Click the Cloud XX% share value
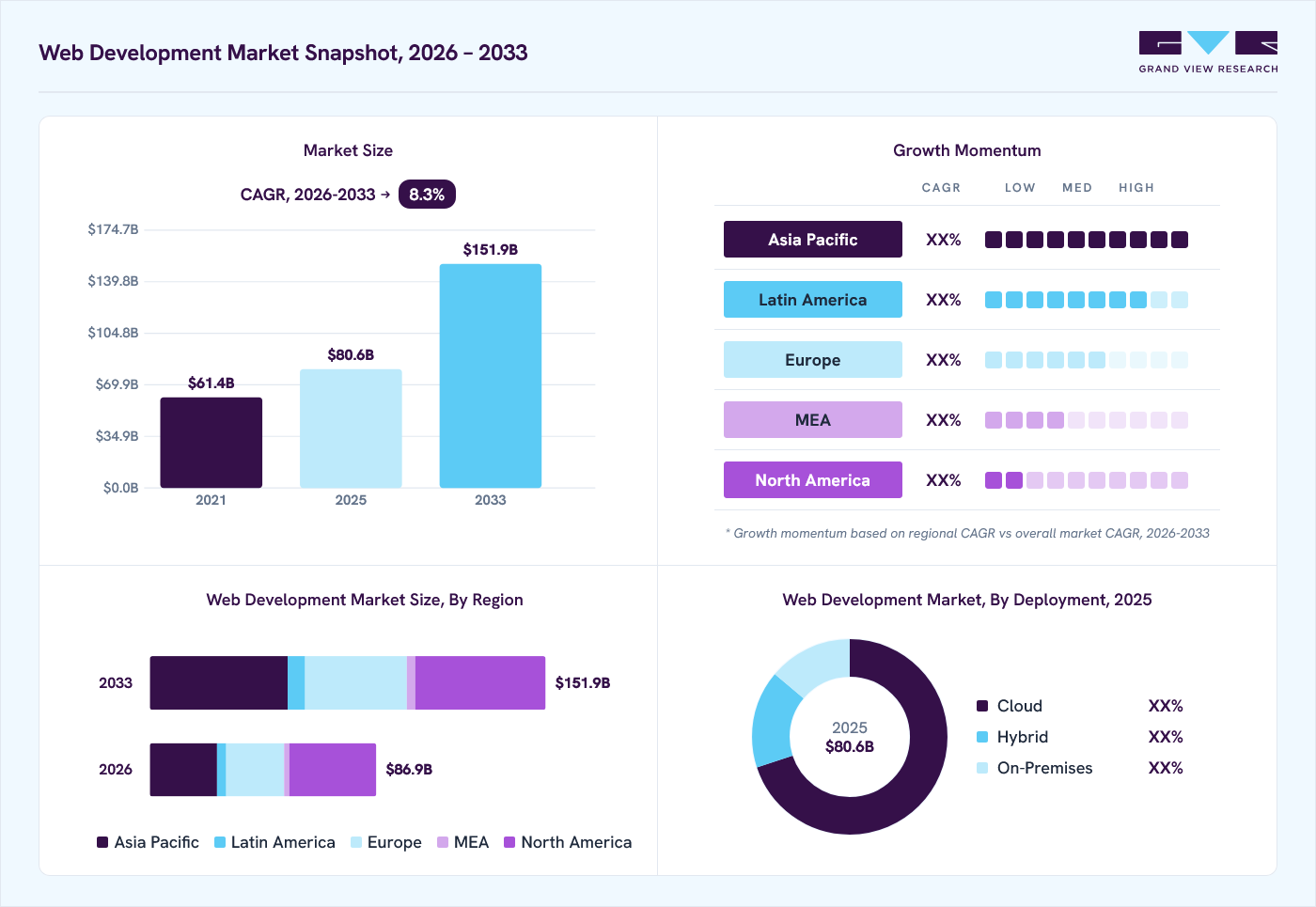Viewport: 1316px width, 907px height. (x=1166, y=706)
